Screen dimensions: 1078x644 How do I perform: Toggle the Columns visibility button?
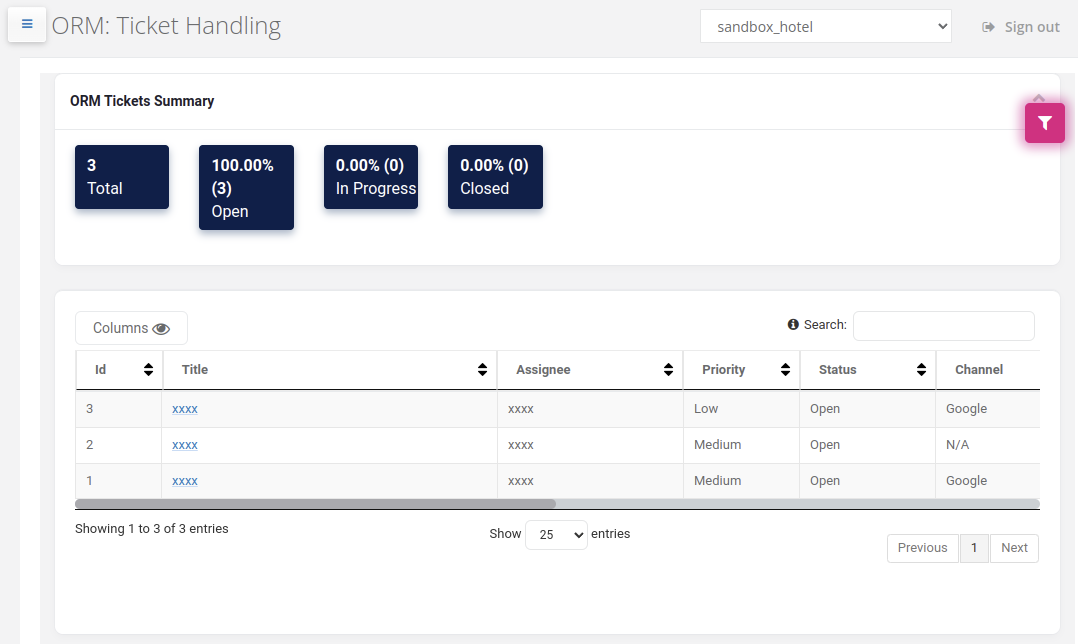coord(131,328)
